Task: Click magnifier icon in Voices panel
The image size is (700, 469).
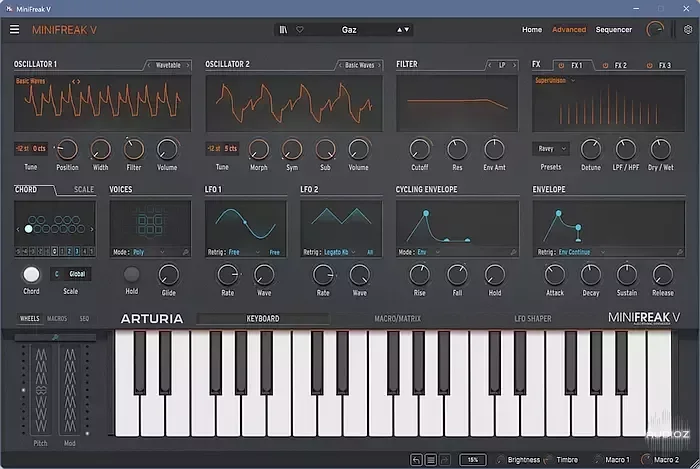Action: [186, 252]
